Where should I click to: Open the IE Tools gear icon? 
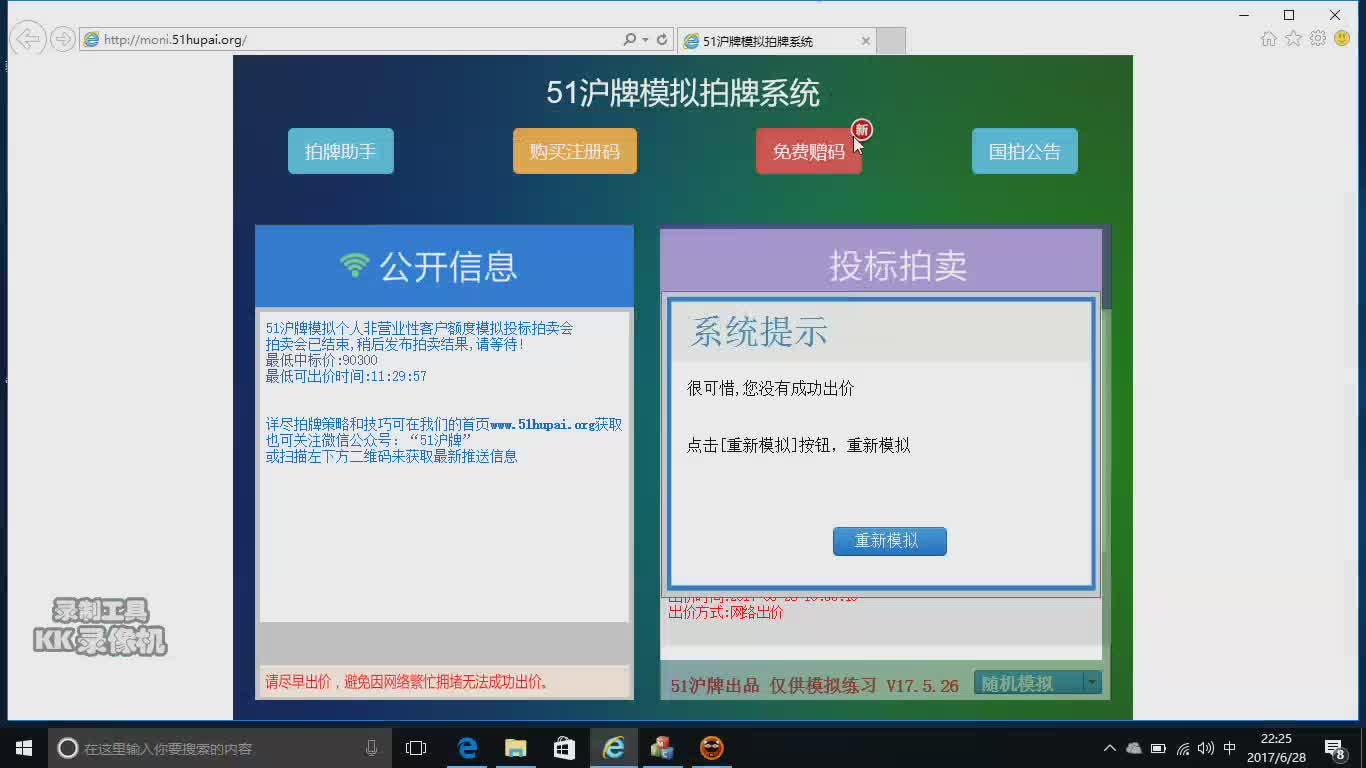1318,38
